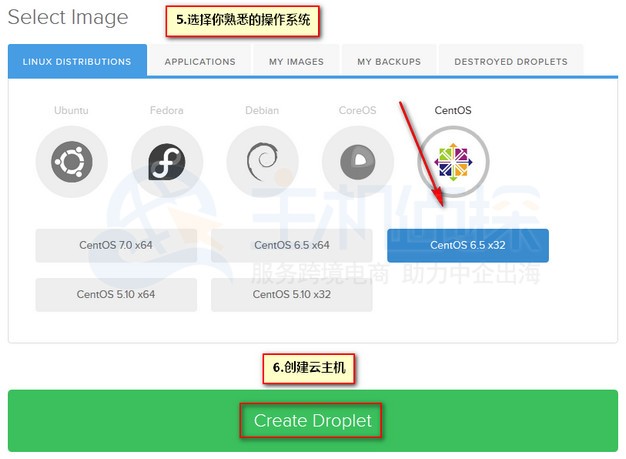The width and height of the screenshot is (626, 459).
Task: Click the Ubuntu text label
Action: [x=71, y=110]
